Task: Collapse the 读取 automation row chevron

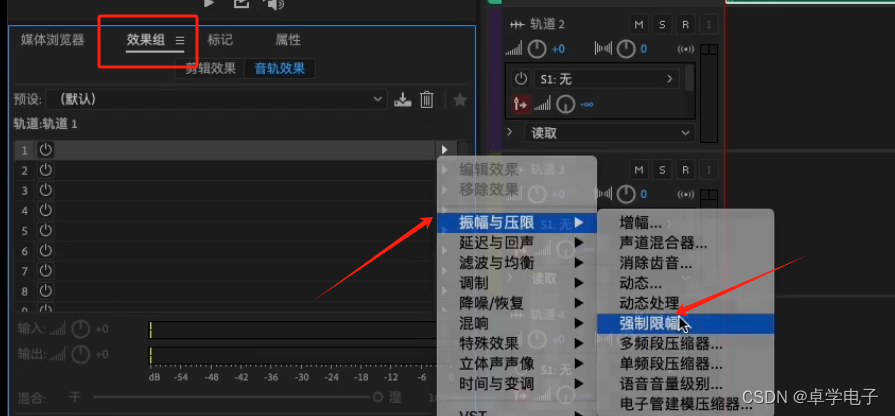Action: coord(510,132)
